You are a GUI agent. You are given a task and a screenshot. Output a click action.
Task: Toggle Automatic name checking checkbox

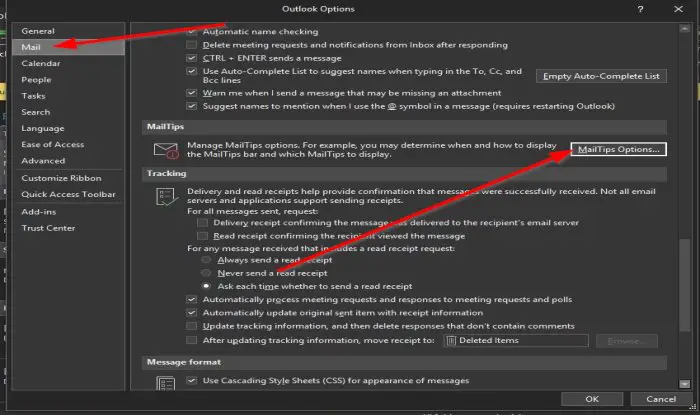point(192,32)
